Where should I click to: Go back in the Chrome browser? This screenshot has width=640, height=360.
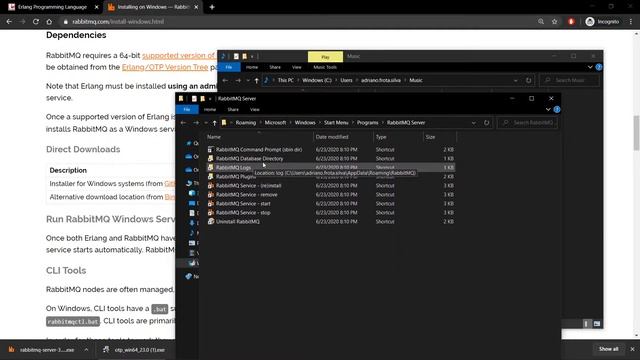9,22
